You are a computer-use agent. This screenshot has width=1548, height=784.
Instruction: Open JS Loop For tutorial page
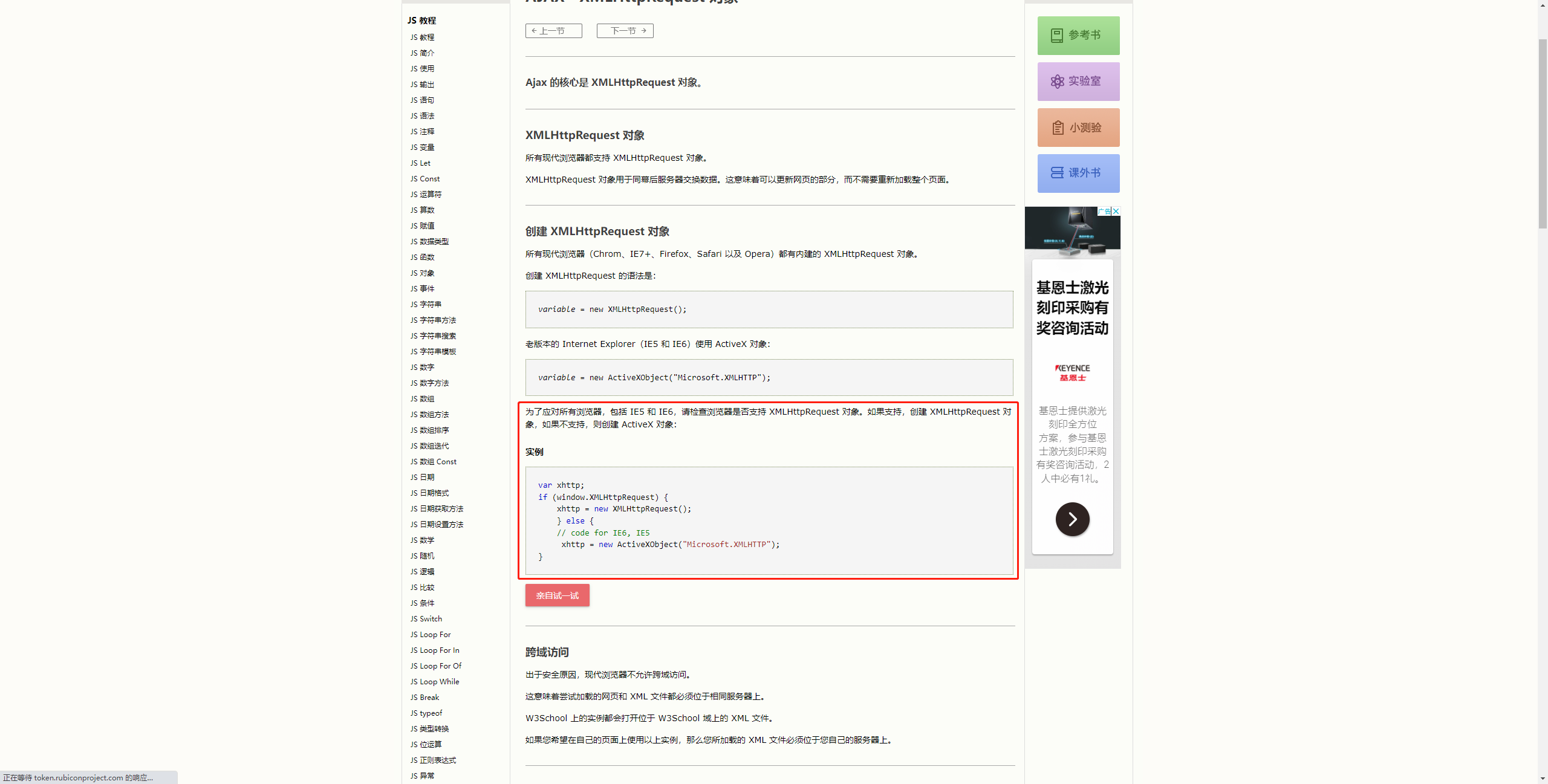(x=430, y=634)
